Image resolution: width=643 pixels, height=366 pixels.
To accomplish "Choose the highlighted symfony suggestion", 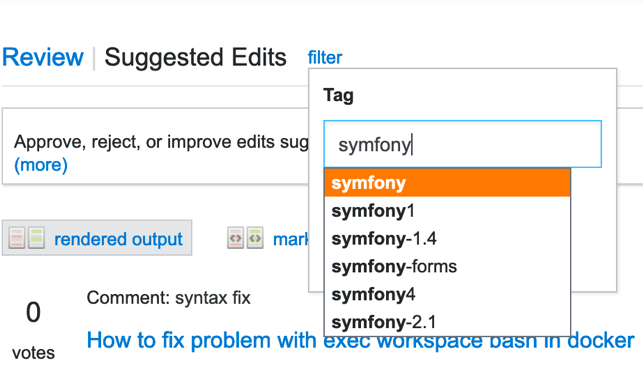I will click(x=447, y=183).
